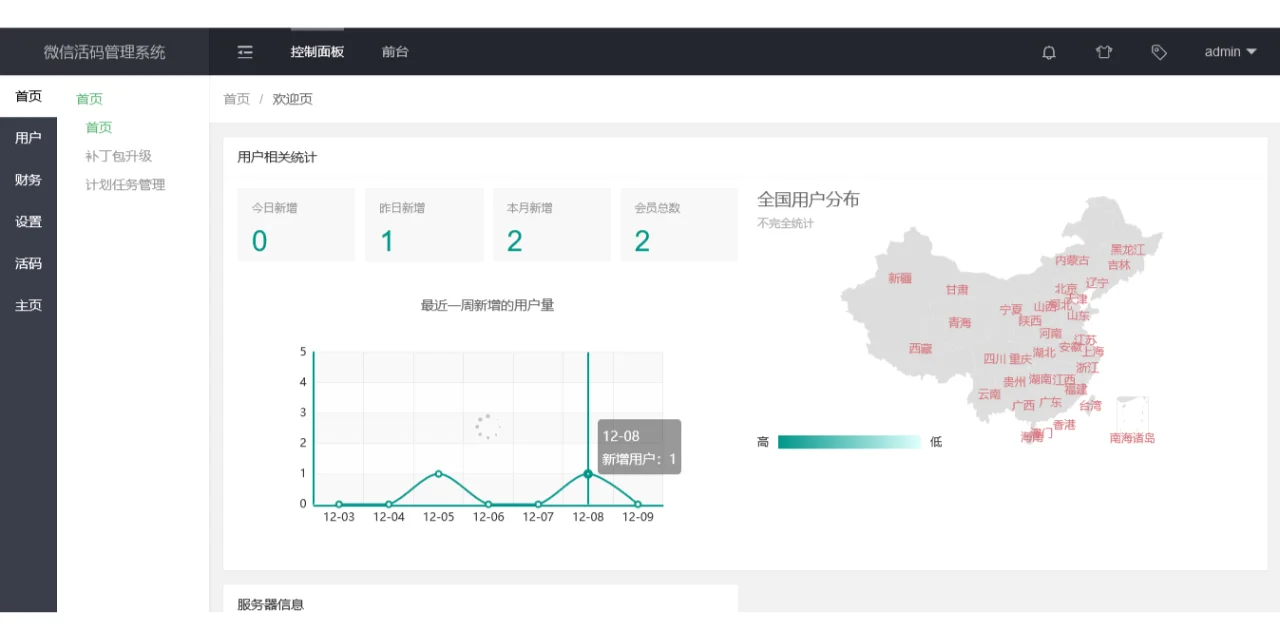The image size is (1280, 639).
Task: Select 活码 in the dark sidebar
Action: click(x=28, y=264)
